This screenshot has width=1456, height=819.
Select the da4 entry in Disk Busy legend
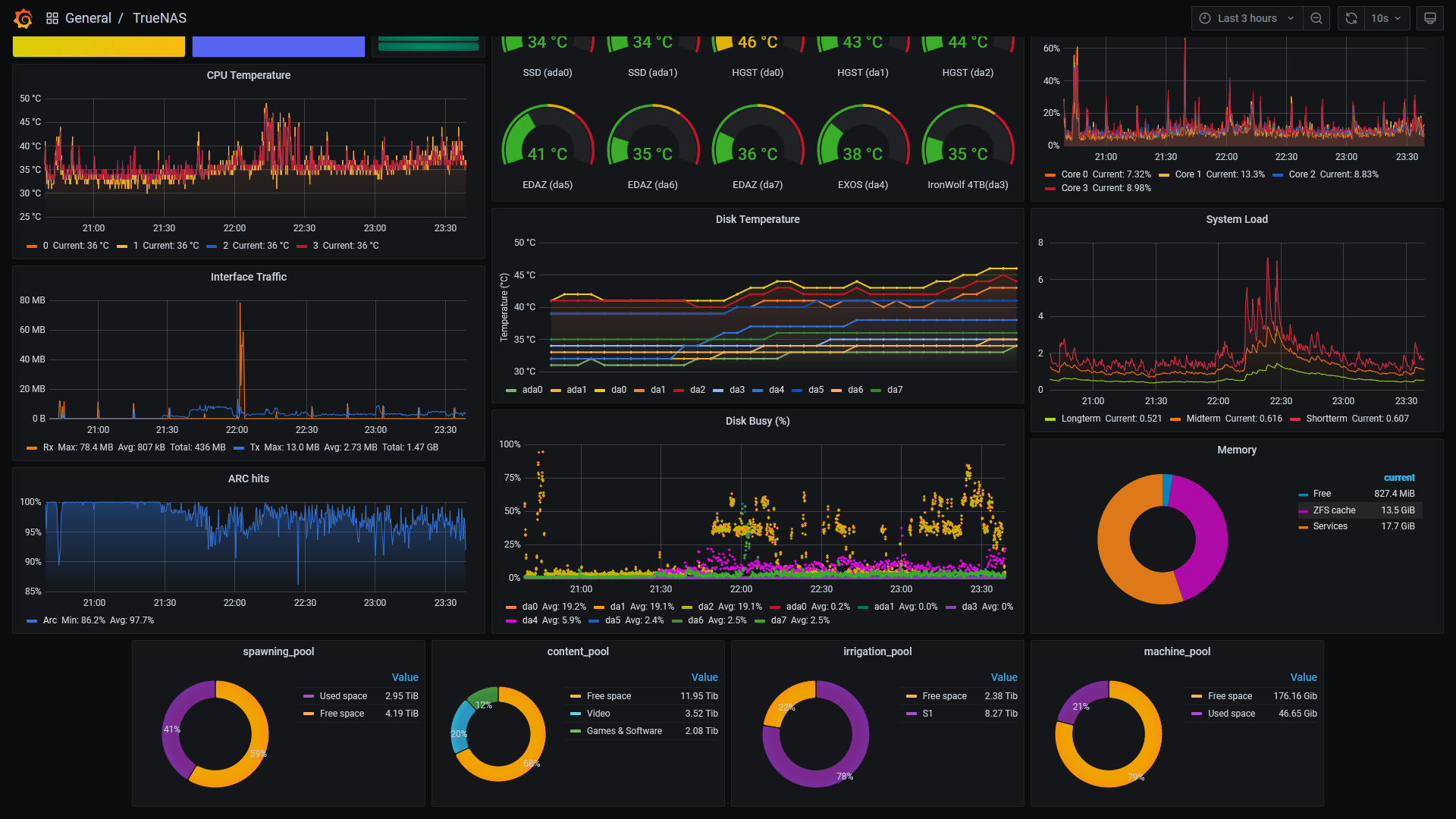coord(530,620)
